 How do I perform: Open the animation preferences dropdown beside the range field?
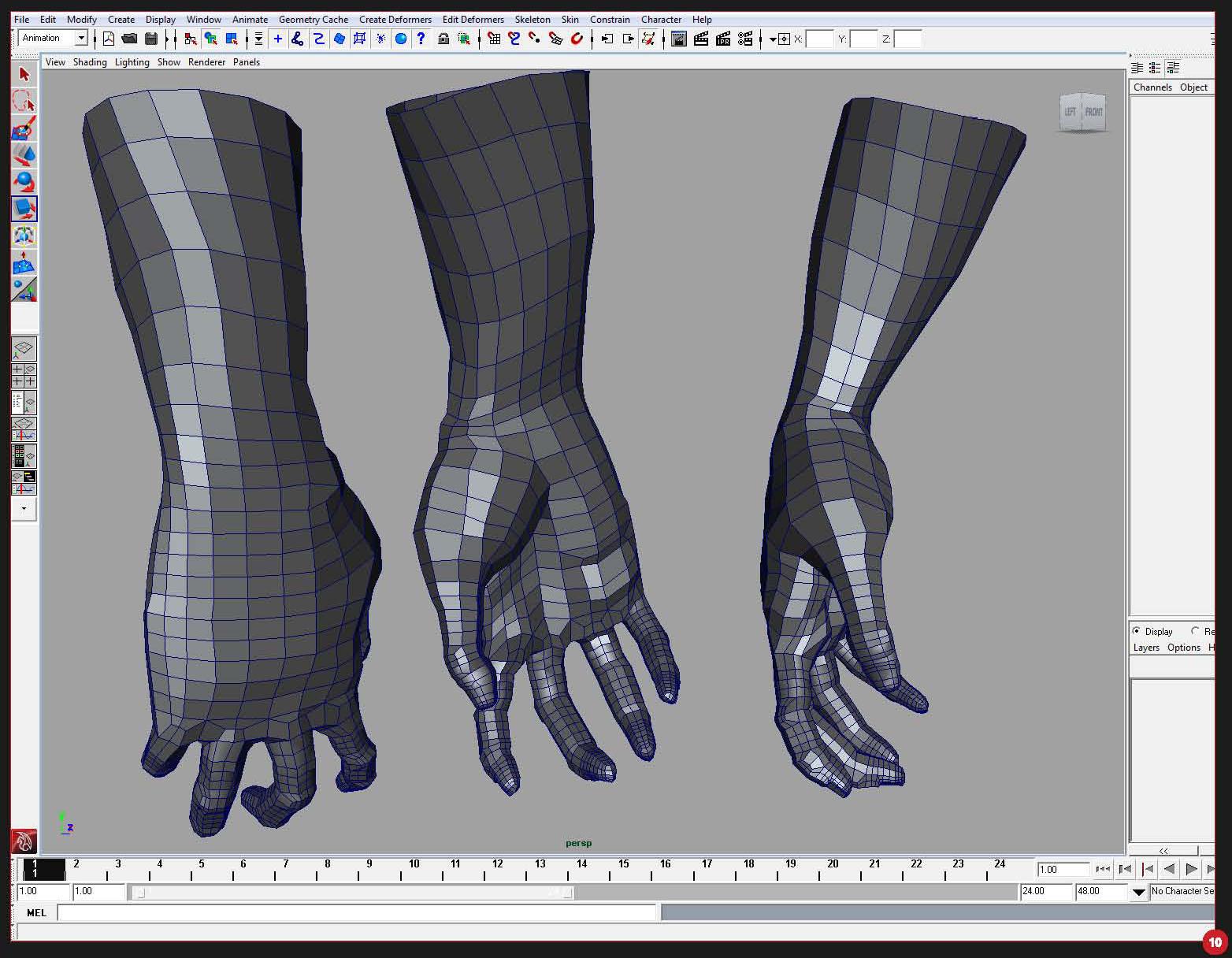(x=1138, y=892)
